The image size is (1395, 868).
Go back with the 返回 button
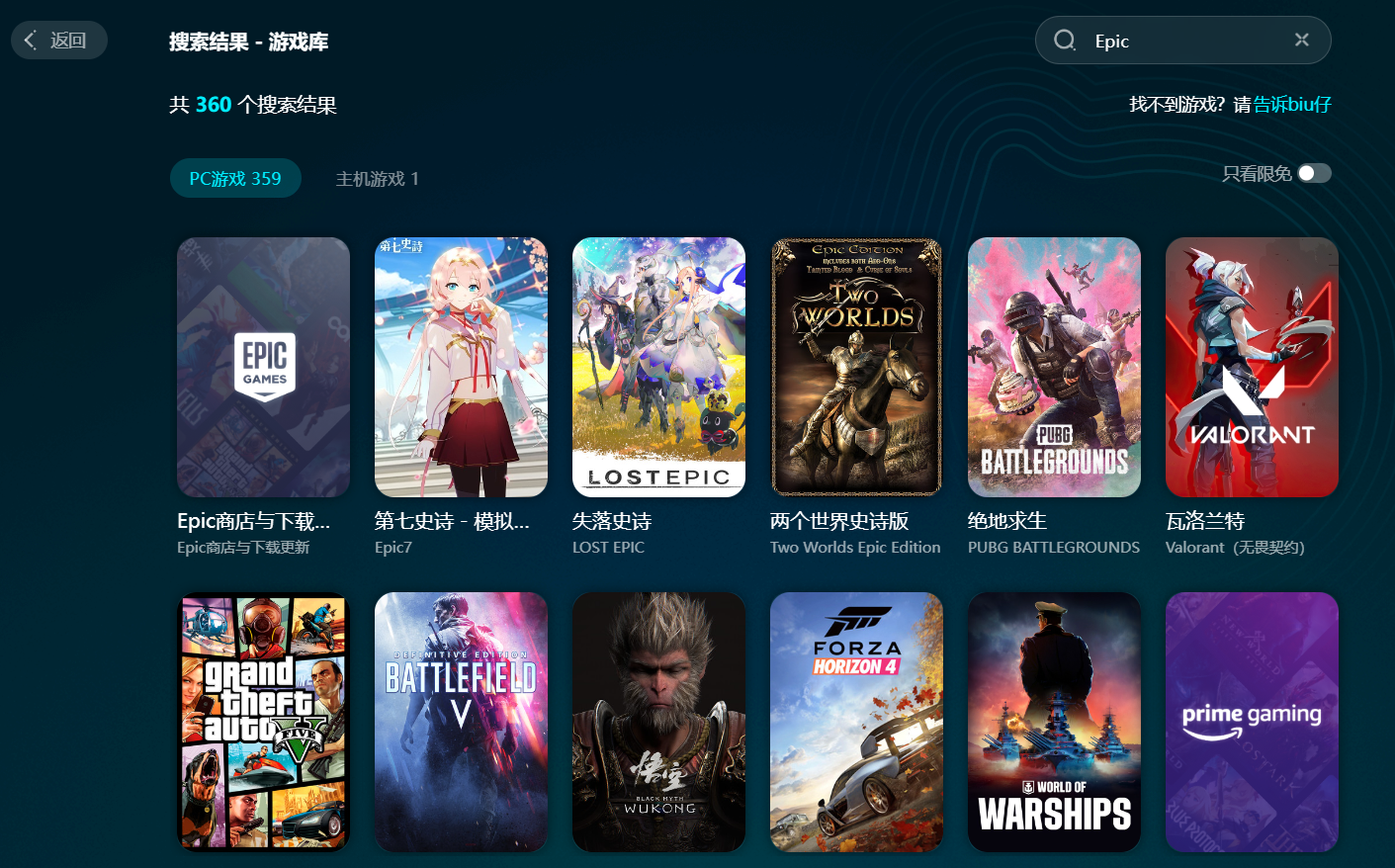pyautogui.click(x=58, y=40)
